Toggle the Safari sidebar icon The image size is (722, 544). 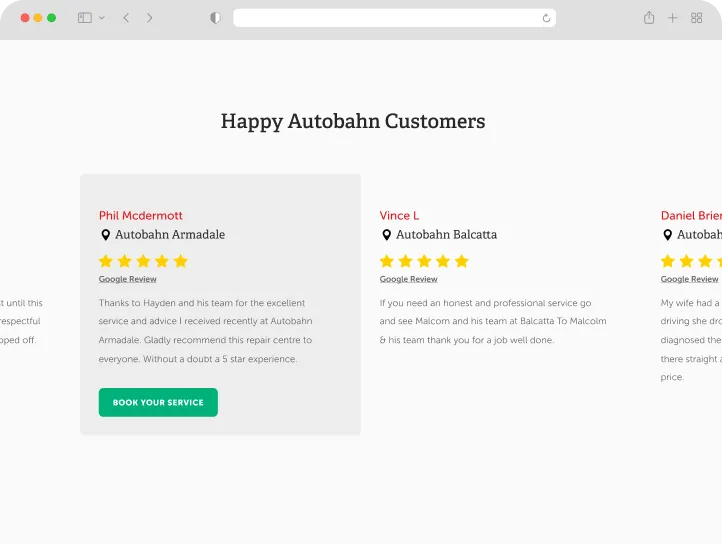[x=85, y=18]
